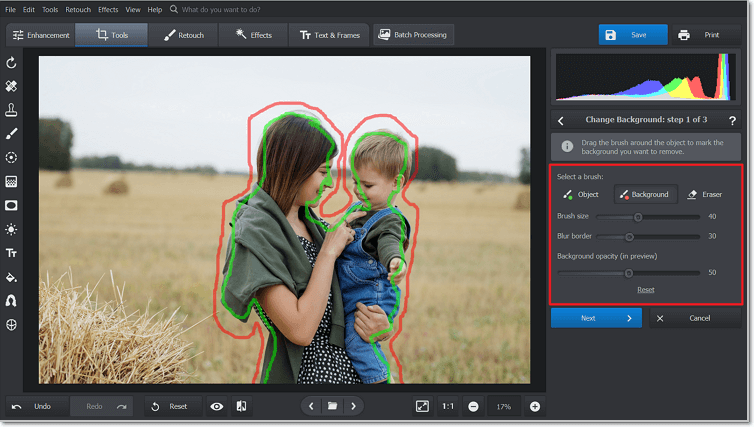Click fit to screen icon
The image size is (754, 427).
(422, 406)
